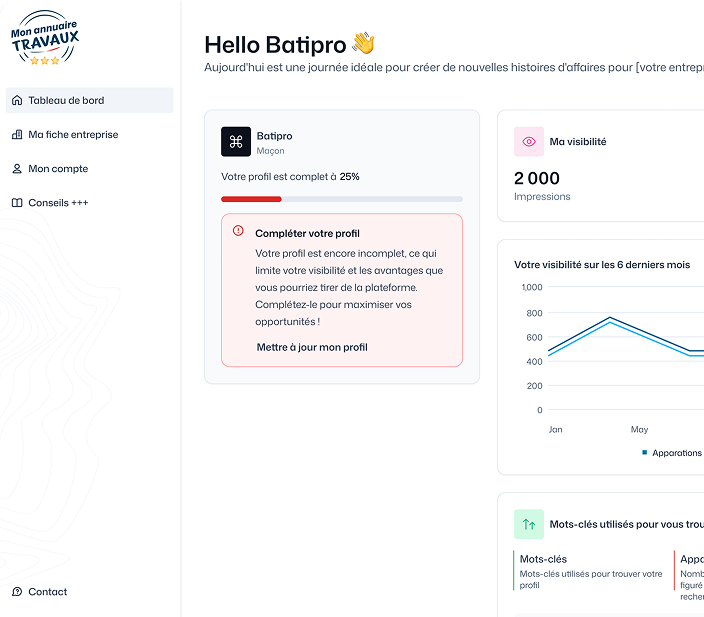This screenshot has height=617, width=704.
Task: Open Ma fiche entreprise in the sidebar
Action: coord(73,135)
